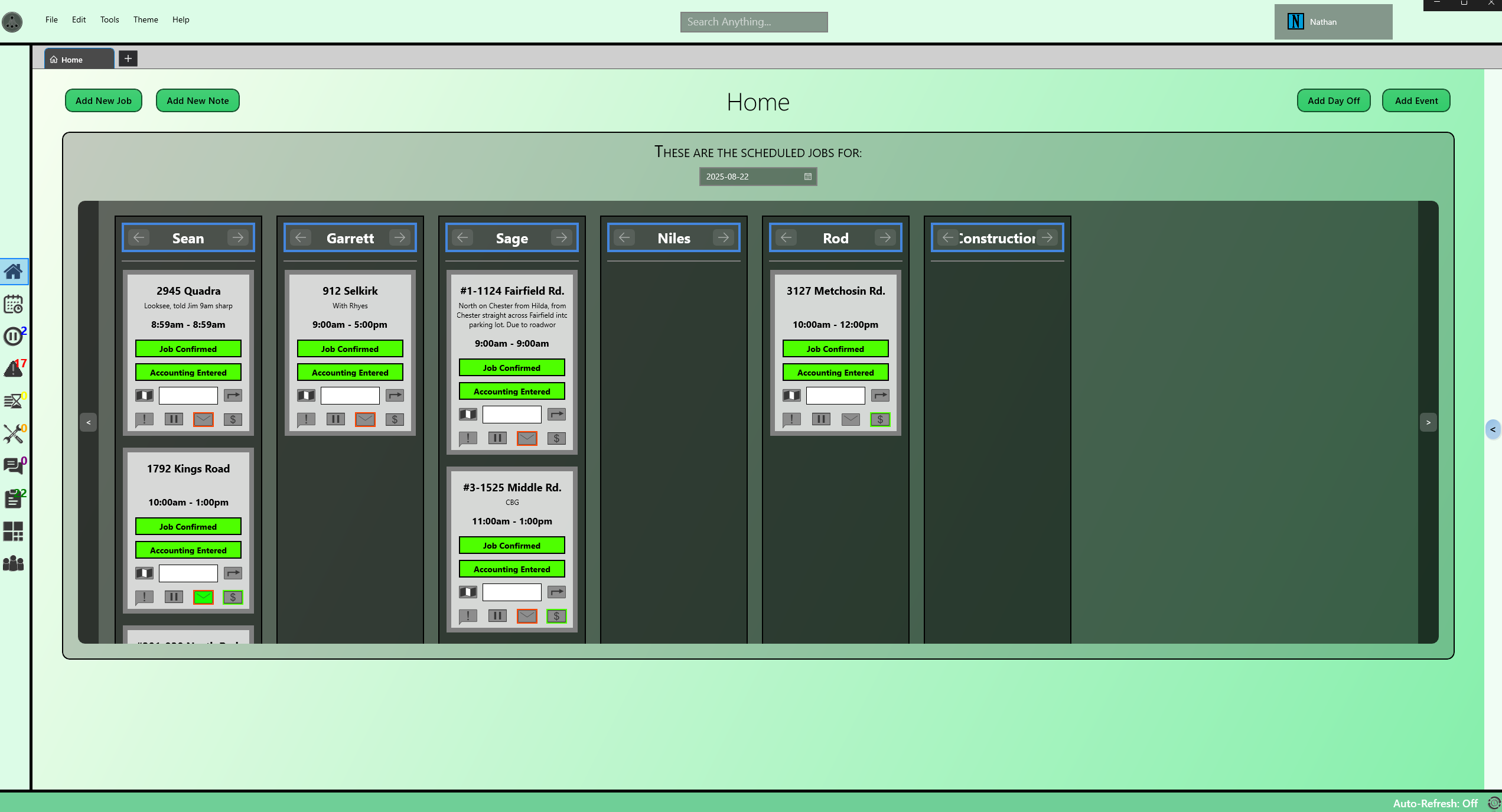
Task: Open the Tools menu
Action: click(109, 19)
